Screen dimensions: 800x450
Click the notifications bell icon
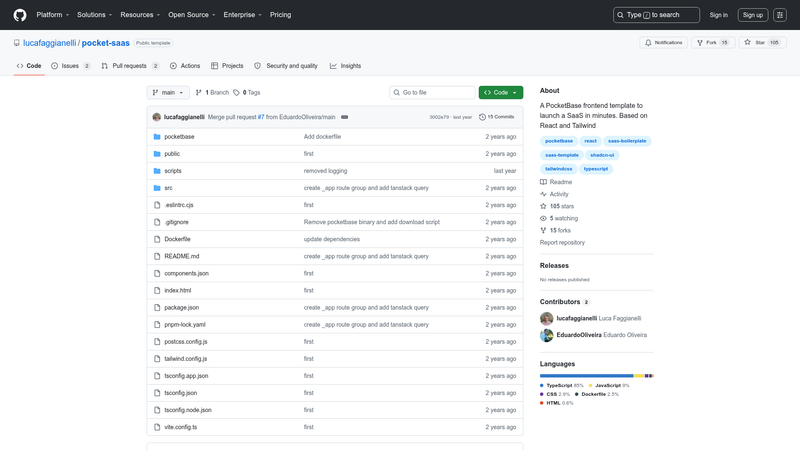pyautogui.click(x=648, y=43)
